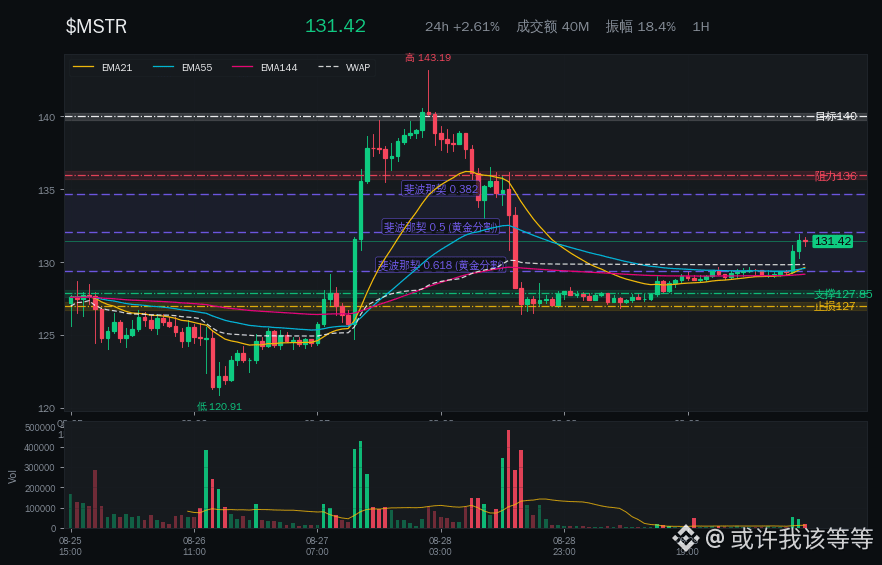The height and width of the screenshot is (565, 882).
Task: Click the 高 143.19 high marker
Action: pos(428,57)
